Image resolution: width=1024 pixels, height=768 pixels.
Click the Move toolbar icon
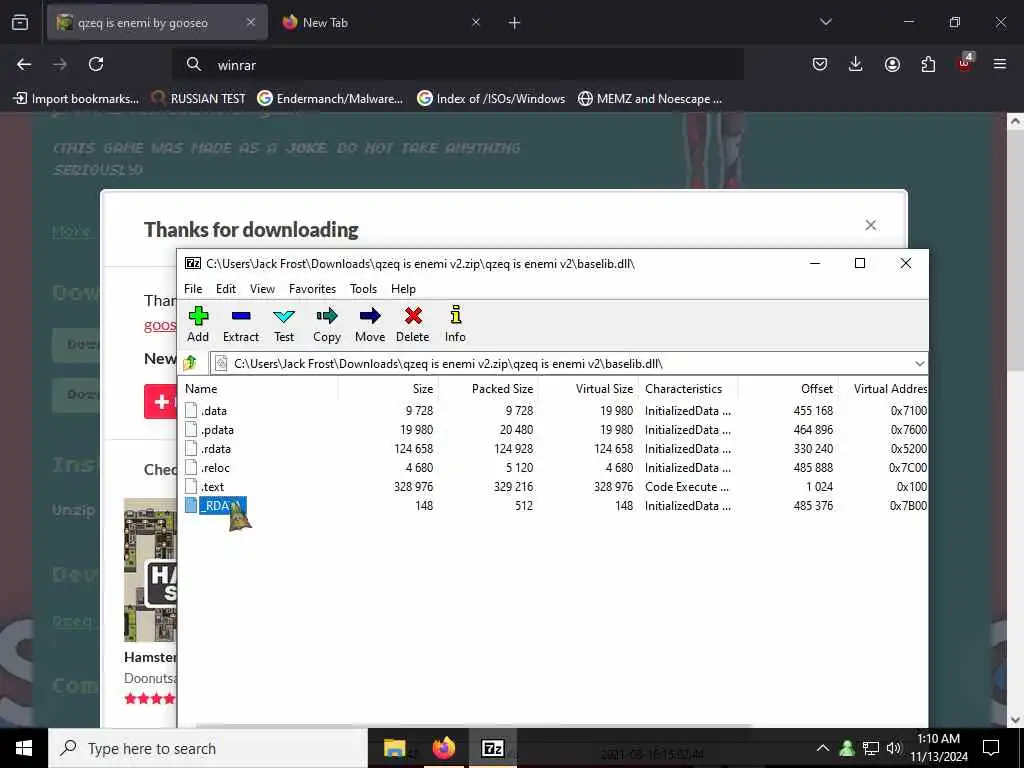370,317
